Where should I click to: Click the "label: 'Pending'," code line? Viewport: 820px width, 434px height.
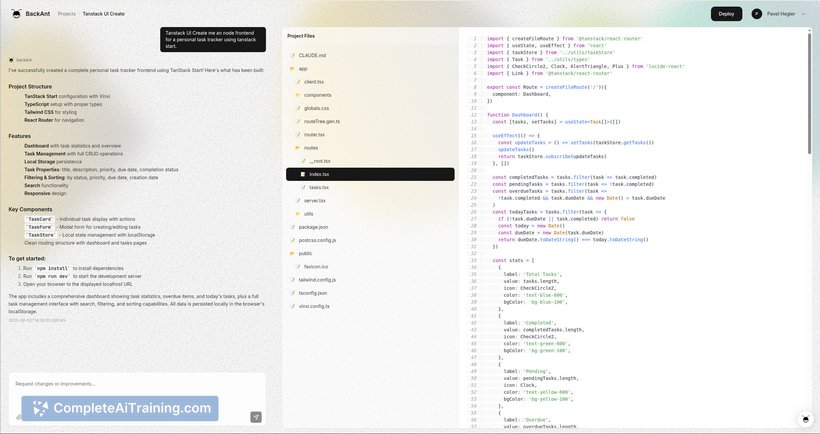(527, 371)
